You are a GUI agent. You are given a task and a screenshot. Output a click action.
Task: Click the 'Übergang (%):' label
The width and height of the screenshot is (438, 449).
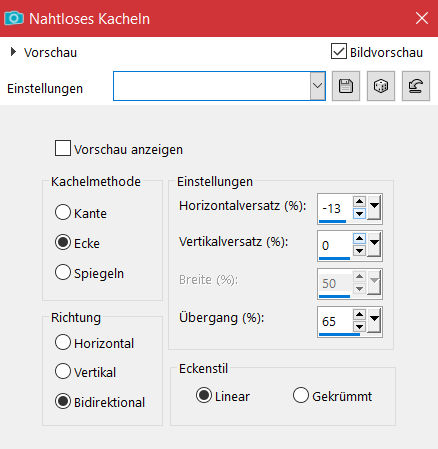coord(221,318)
